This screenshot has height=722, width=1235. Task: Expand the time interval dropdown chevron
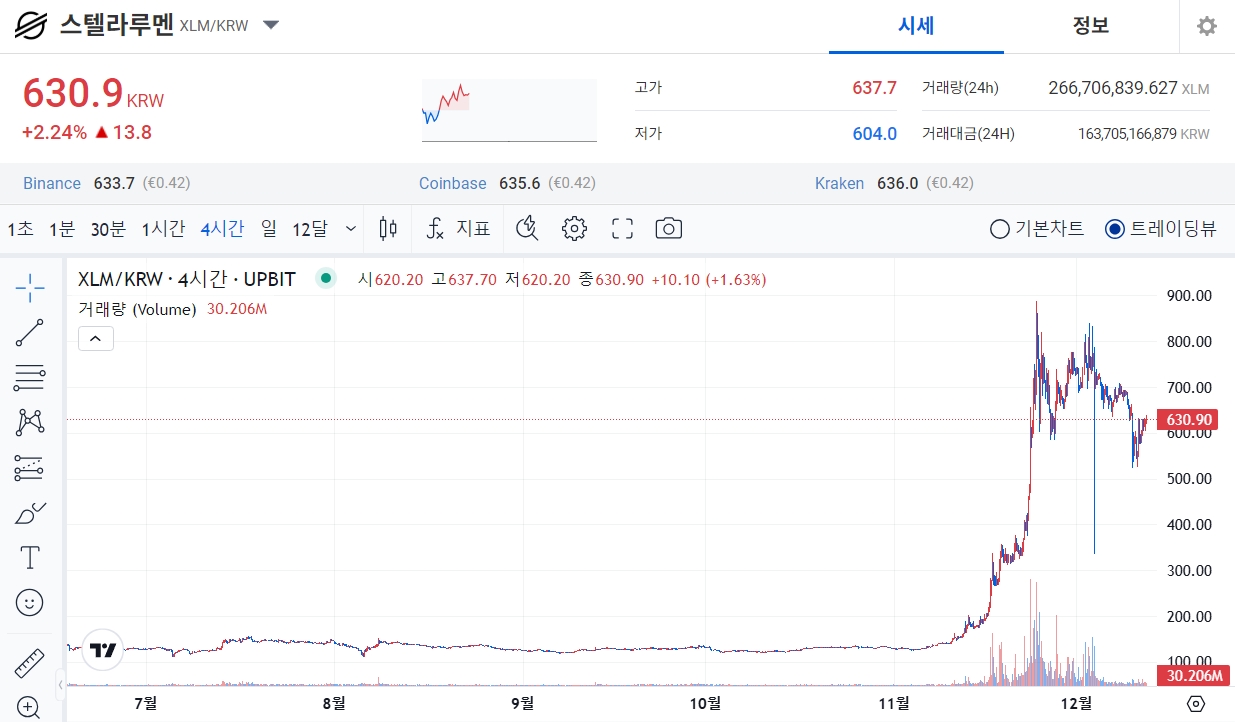coord(351,229)
